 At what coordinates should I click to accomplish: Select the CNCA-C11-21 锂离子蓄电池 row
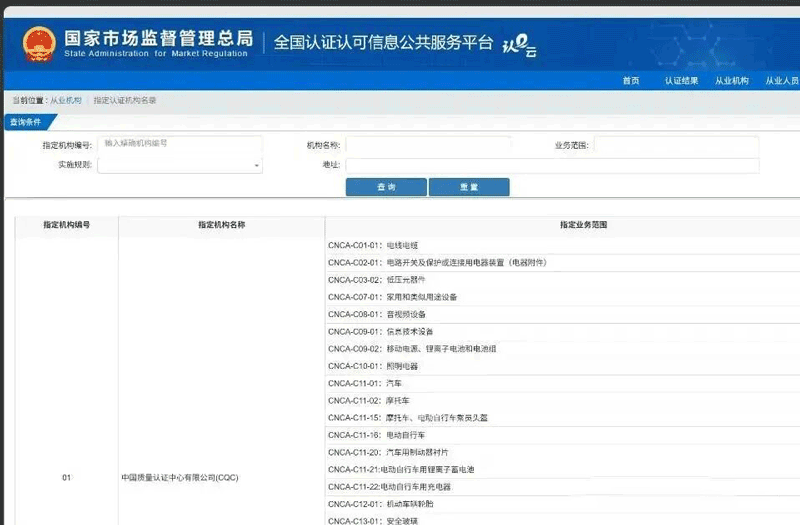(x=563, y=469)
